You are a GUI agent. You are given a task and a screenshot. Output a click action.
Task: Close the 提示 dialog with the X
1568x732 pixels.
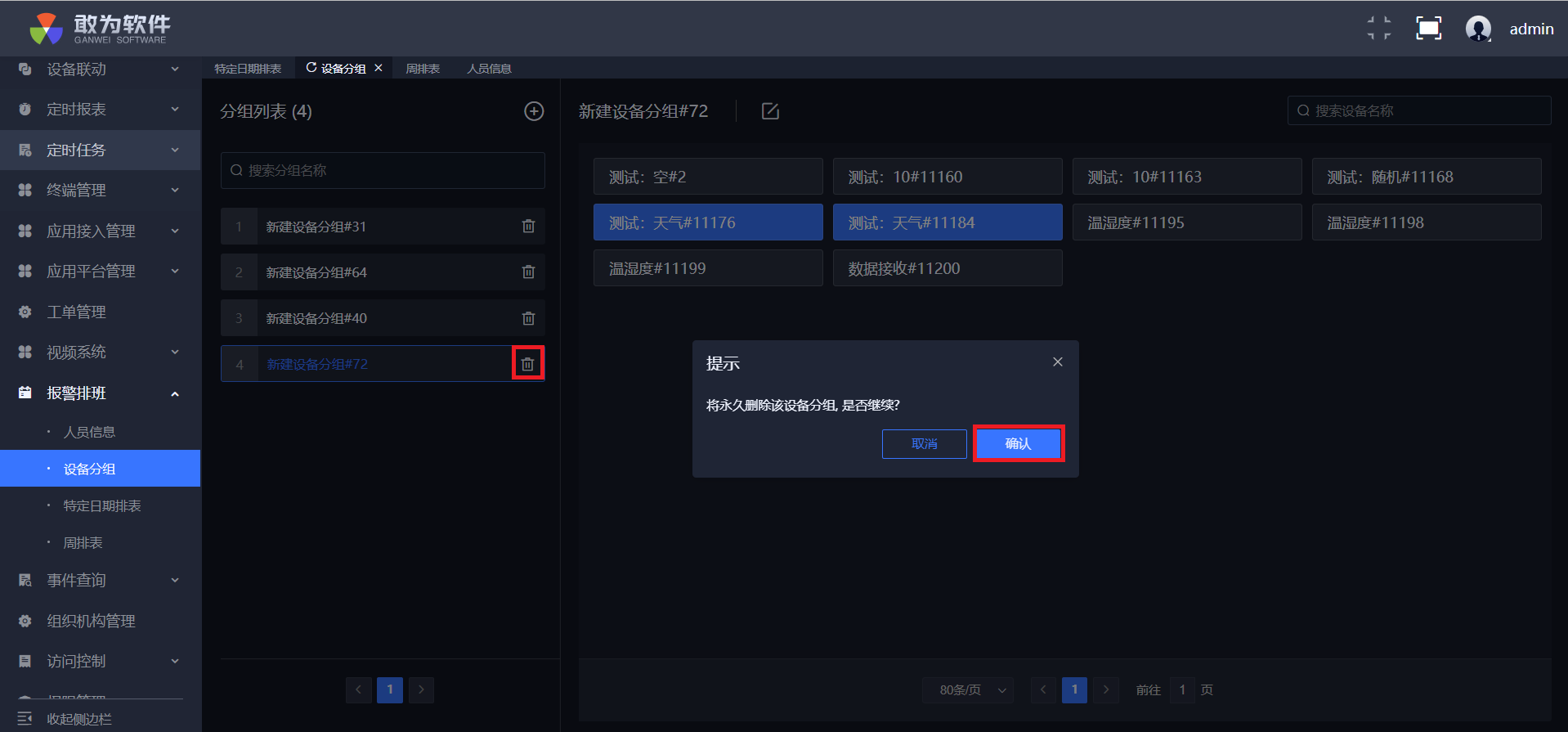click(1058, 362)
